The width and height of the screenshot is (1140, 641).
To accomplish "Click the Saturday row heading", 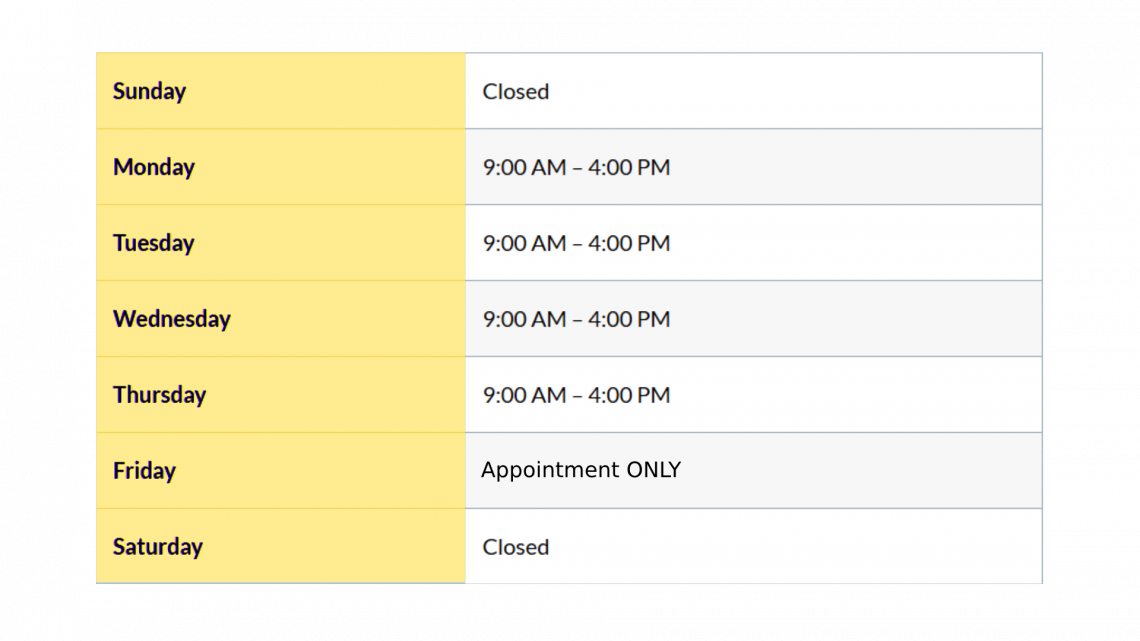I will pos(157,547).
